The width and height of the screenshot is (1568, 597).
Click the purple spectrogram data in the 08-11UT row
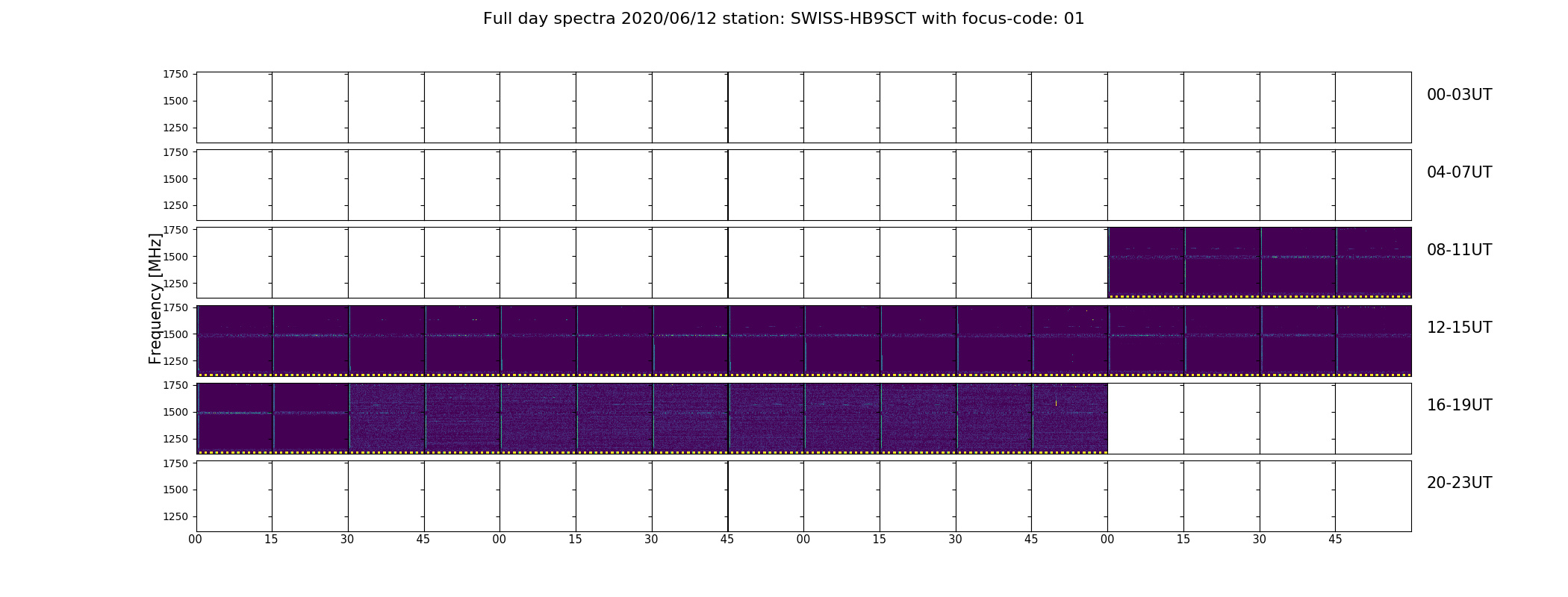1260,263
